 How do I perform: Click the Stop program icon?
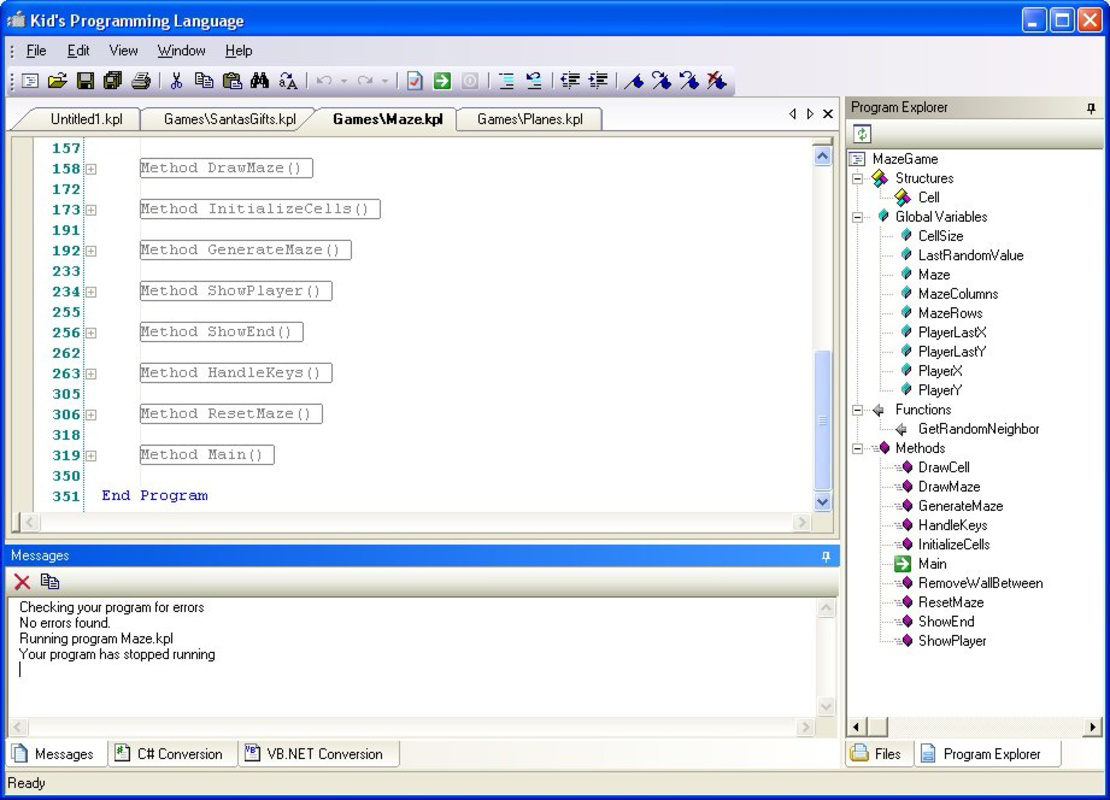tap(470, 81)
